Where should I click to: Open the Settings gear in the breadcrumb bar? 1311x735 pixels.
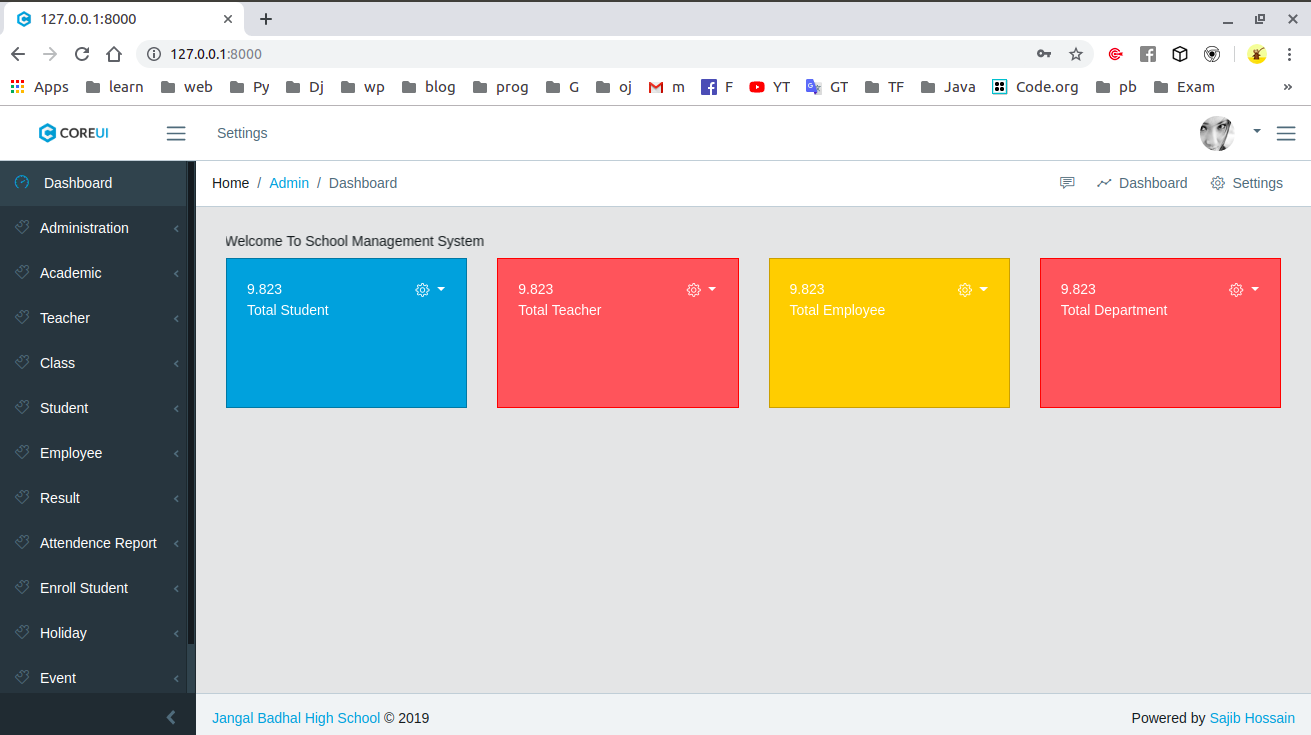tap(1217, 183)
